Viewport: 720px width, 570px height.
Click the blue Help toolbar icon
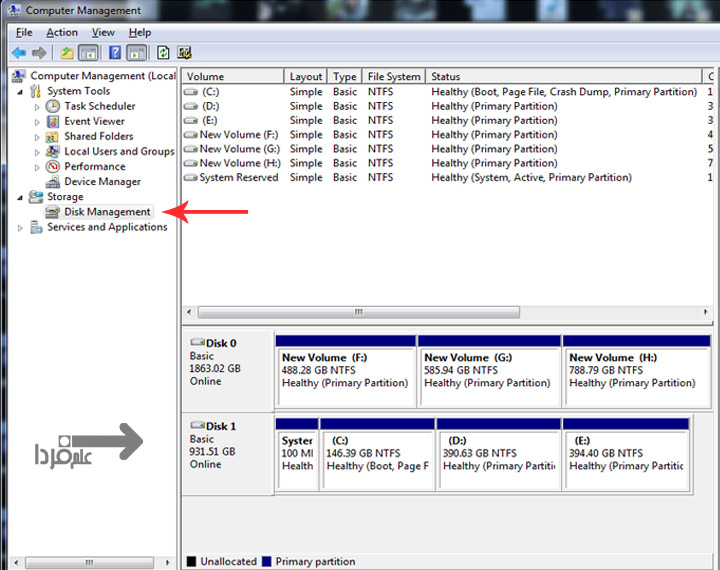pyautogui.click(x=115, y=53)
